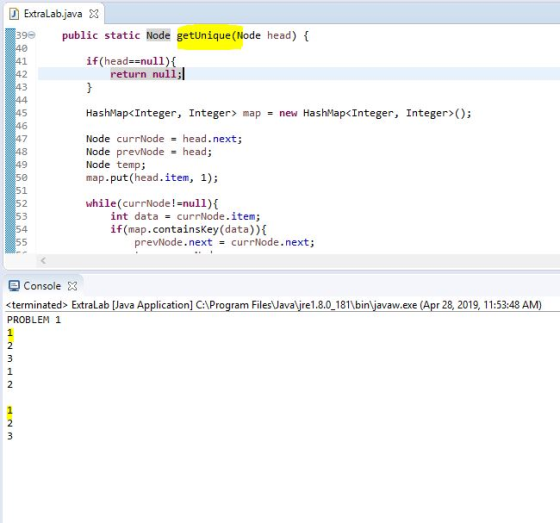Click line number 52 in the gutter

(x=21, y=203)
